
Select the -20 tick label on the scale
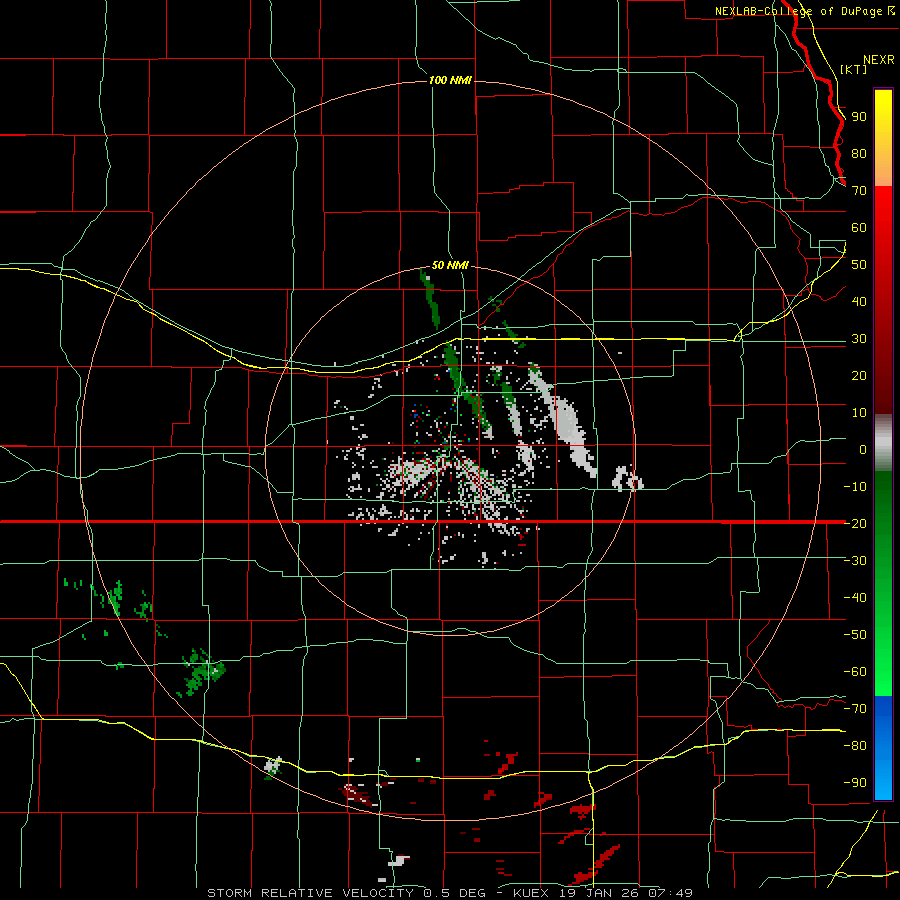[x=855, y=524]
